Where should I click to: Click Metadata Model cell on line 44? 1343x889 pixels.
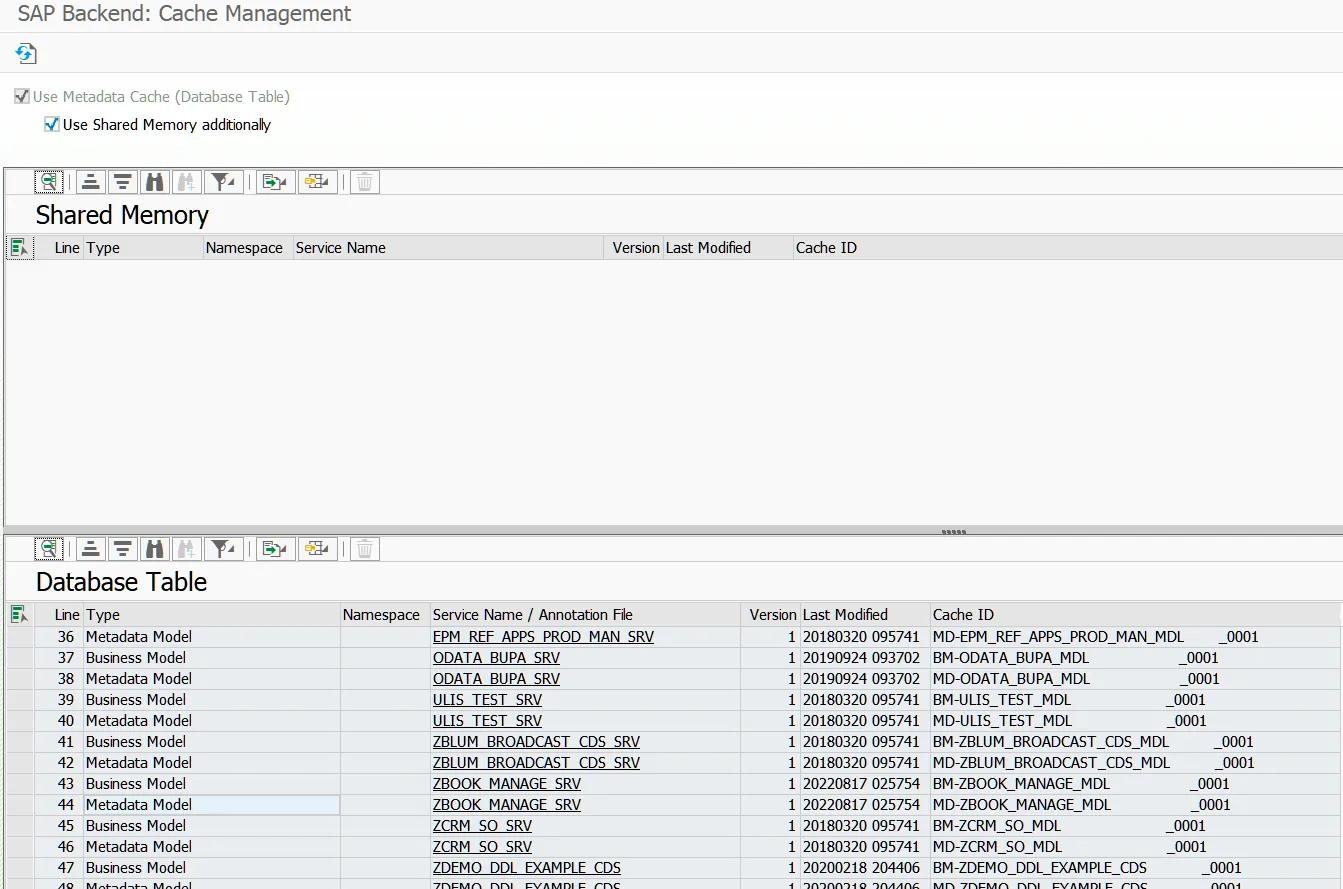pyautogui.click(x=212, y=805)
